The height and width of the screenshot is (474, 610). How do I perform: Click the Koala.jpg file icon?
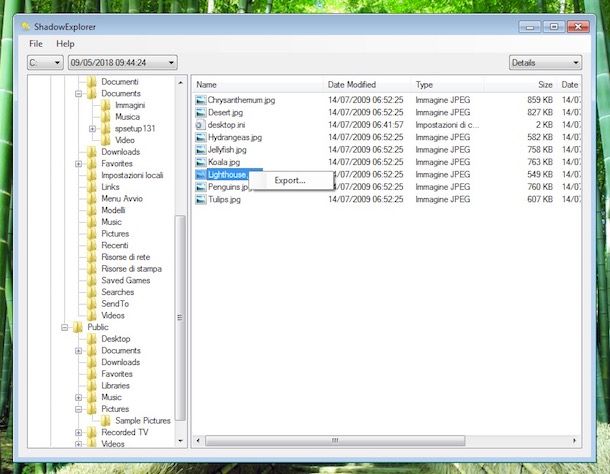point(200,162)
